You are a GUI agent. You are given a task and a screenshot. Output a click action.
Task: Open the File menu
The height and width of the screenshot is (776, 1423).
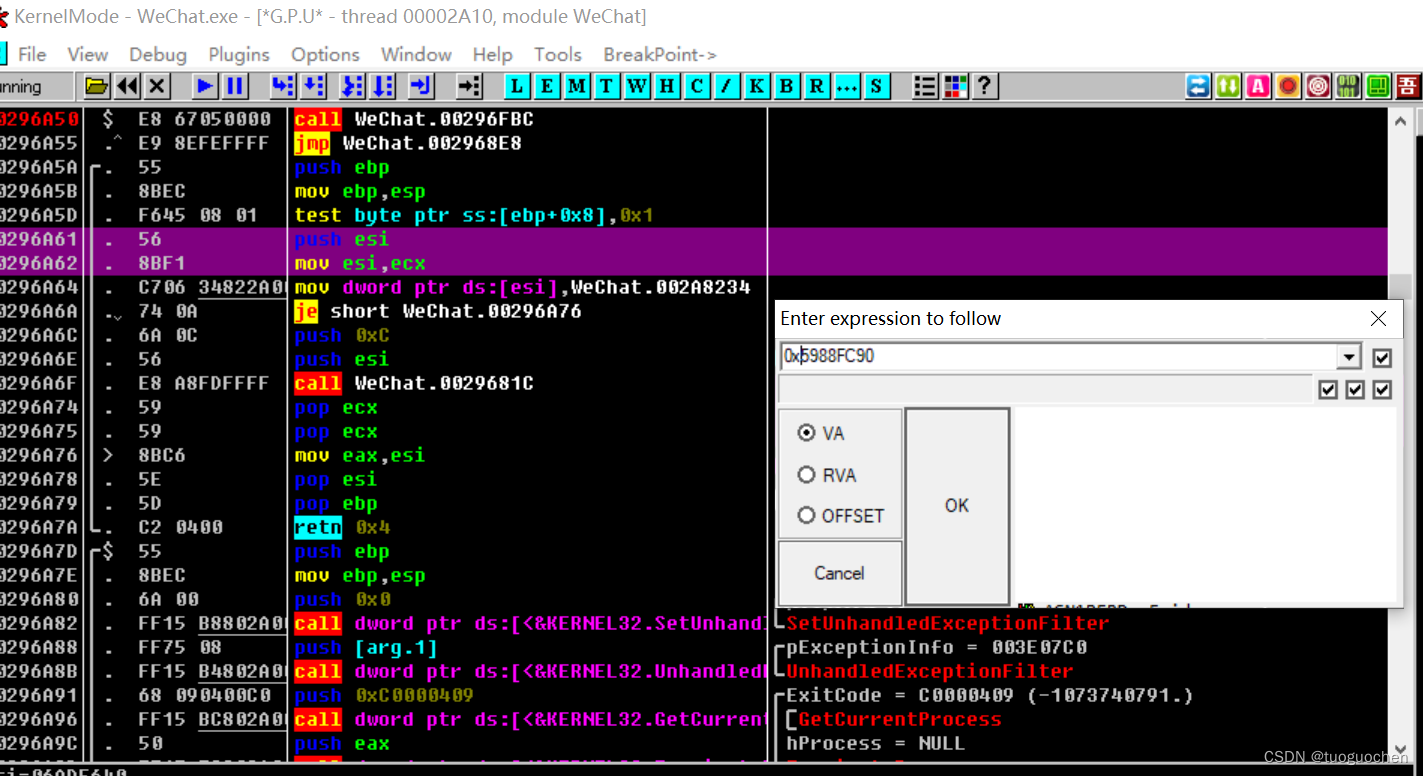pos(32,54)
